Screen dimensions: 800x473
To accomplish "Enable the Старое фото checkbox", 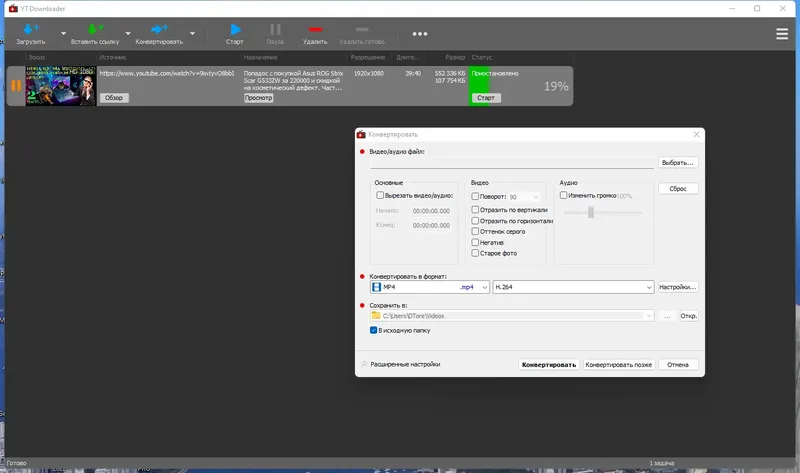I will (475, 253).
